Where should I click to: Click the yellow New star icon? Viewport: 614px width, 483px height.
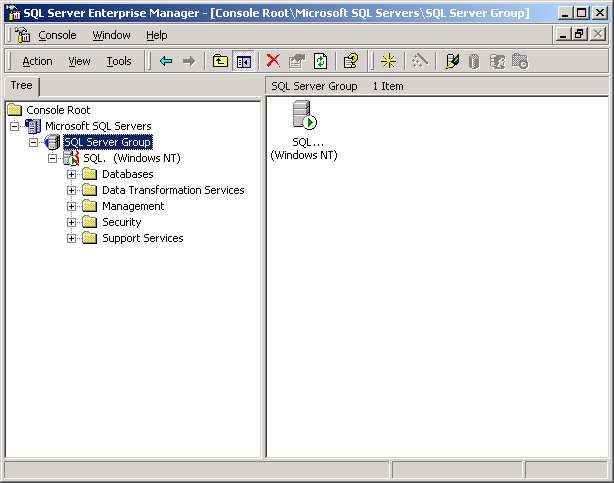point(389,61)
